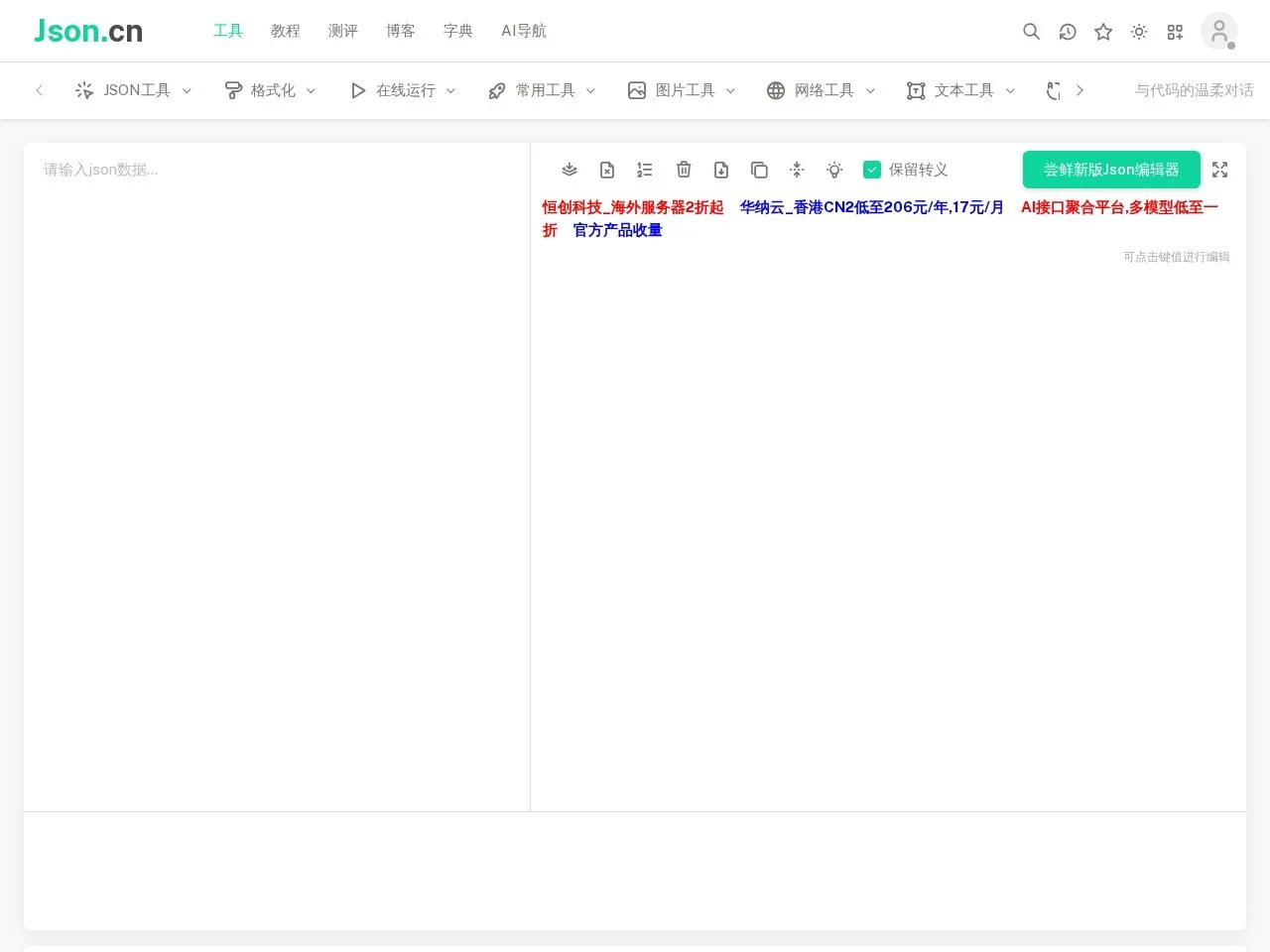Viewport: 1270px width, 952px height.
Task: Expand the JSON工具 dropdown
Action: point(134,90)
